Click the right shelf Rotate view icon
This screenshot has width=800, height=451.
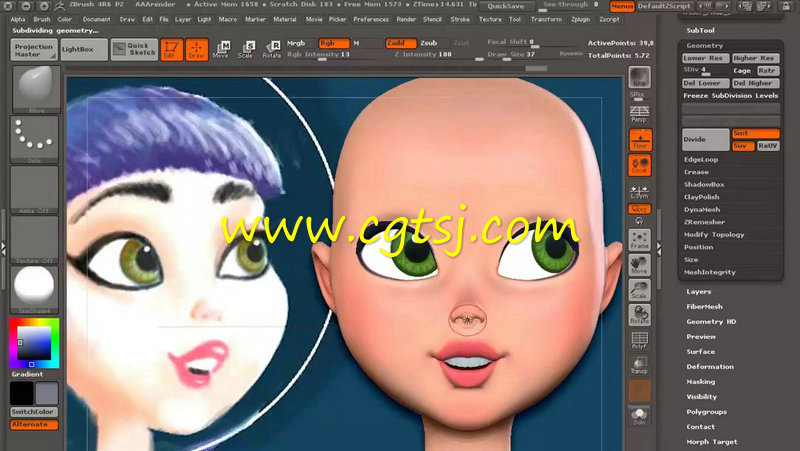coord(639,315)
